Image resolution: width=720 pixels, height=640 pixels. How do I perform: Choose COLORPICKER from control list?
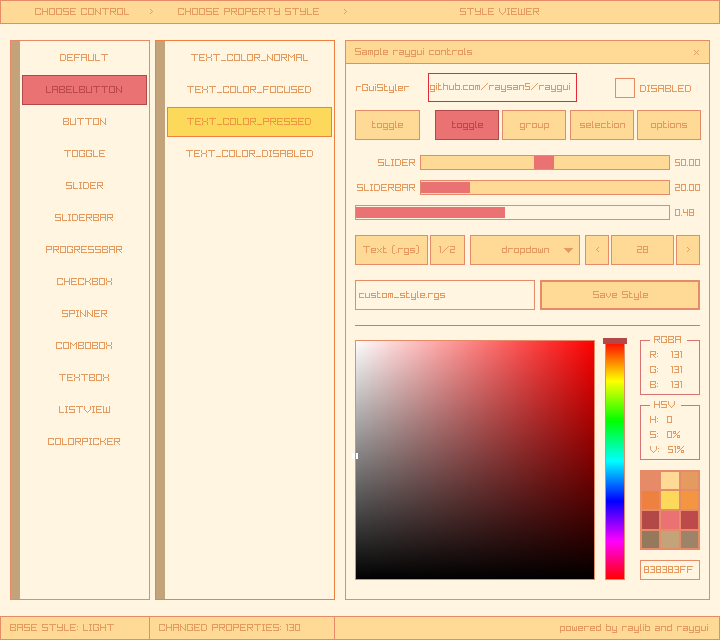point(84,442)
